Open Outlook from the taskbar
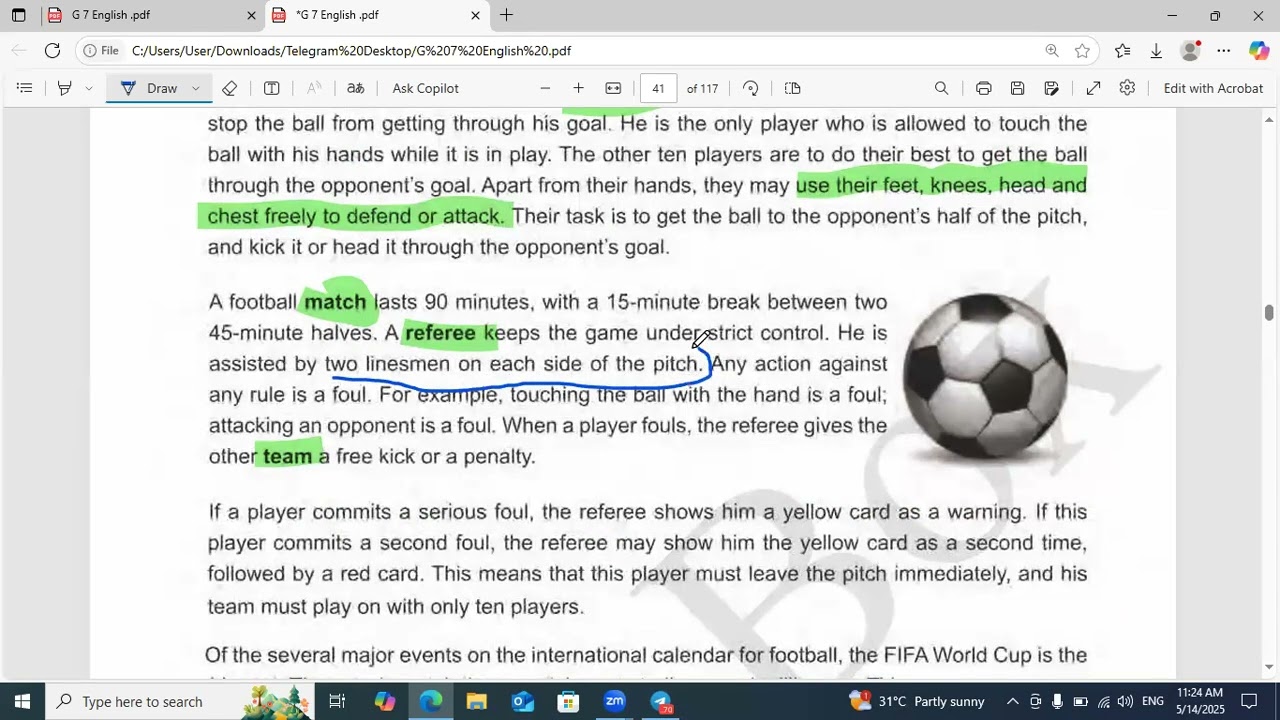This screenshot has width=1280, height=720. click(523, 701)
